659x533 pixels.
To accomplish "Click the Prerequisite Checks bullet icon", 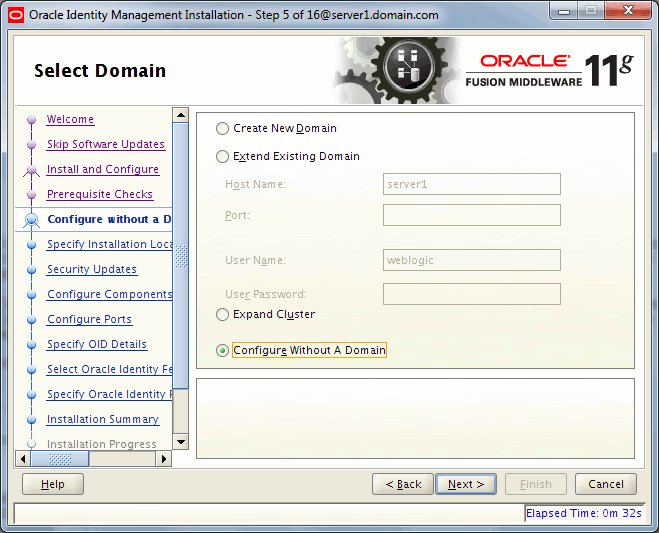I will [32, 195].
